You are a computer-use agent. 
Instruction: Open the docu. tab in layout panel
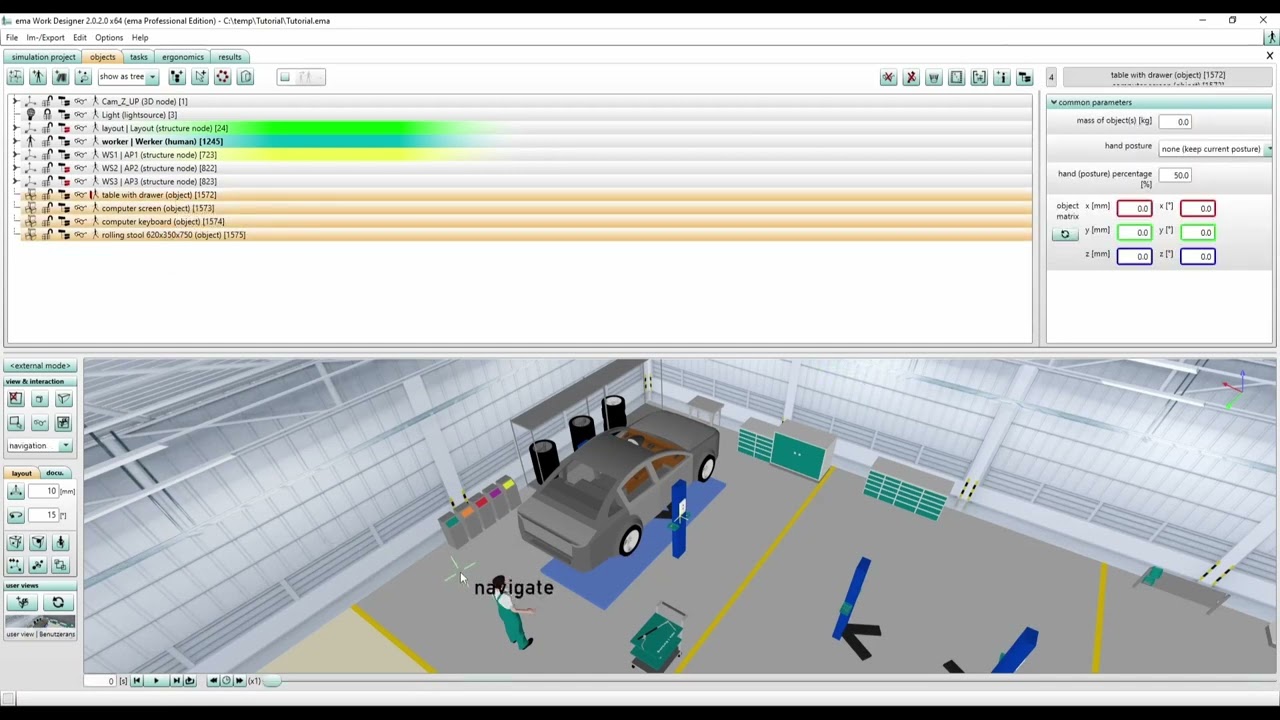[x=55, y=473]
